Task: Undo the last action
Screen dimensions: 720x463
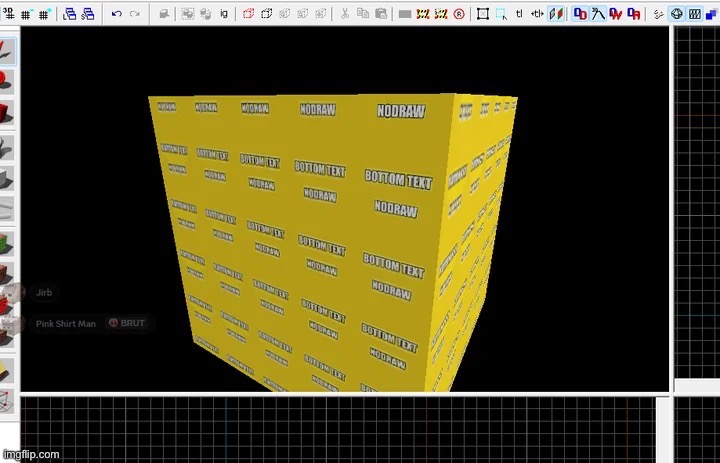Action: click(x=117, y=14)
